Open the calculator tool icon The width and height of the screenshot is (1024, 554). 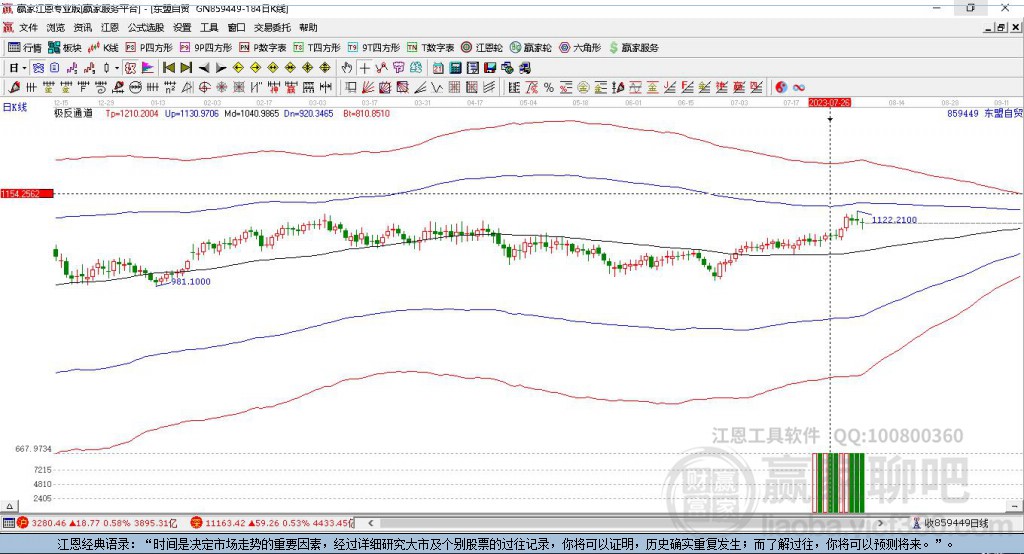coord(456,67)
